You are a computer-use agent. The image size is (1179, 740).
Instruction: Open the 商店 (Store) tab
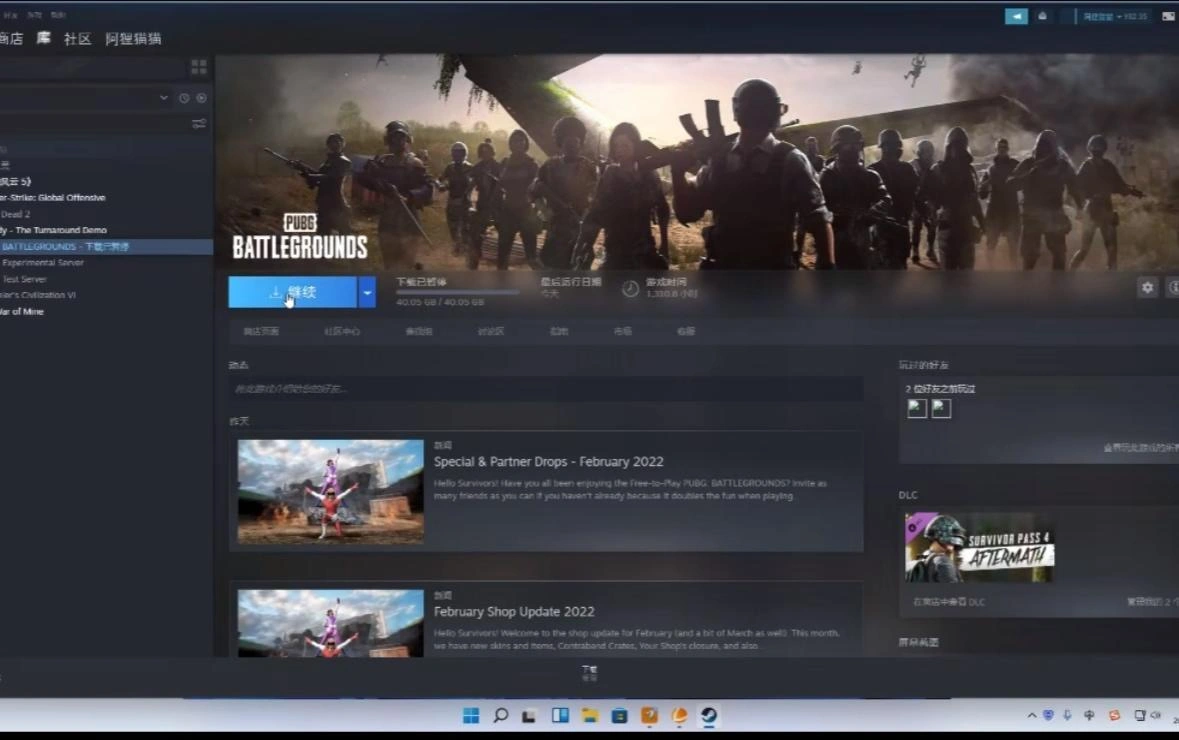(x=11, y=38)
